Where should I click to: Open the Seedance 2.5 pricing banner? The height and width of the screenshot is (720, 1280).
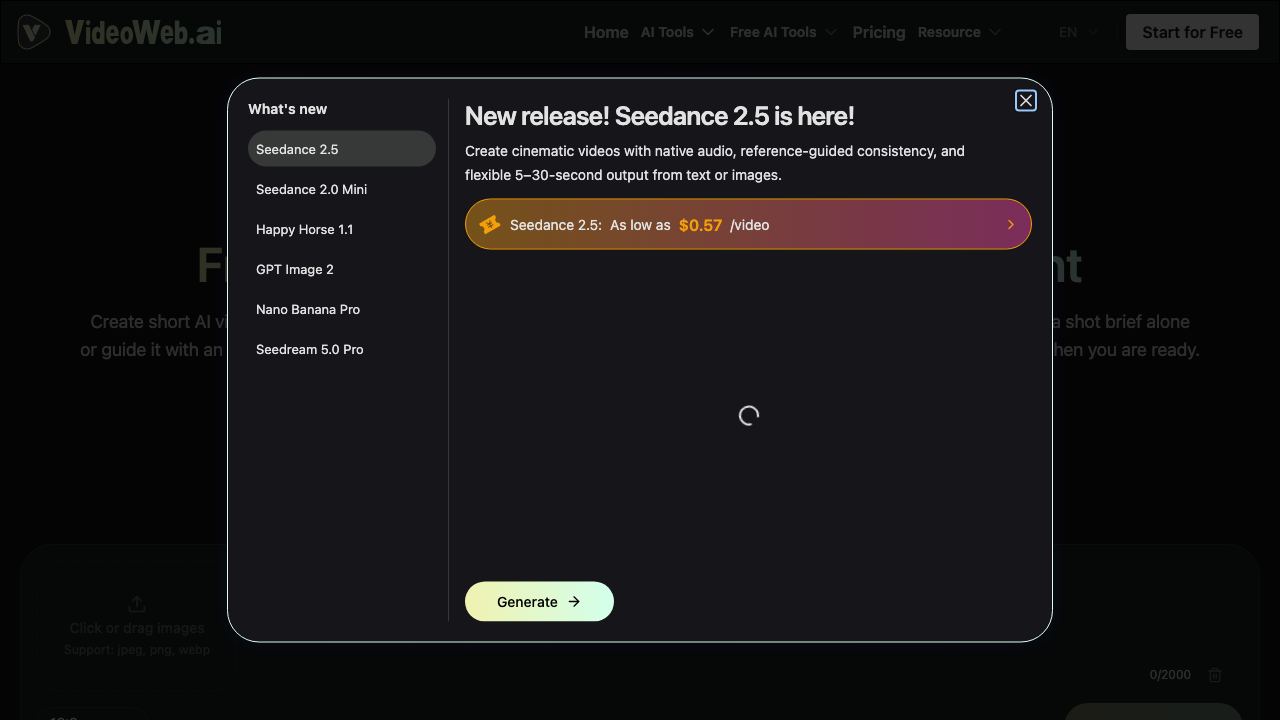click(748, 224)
